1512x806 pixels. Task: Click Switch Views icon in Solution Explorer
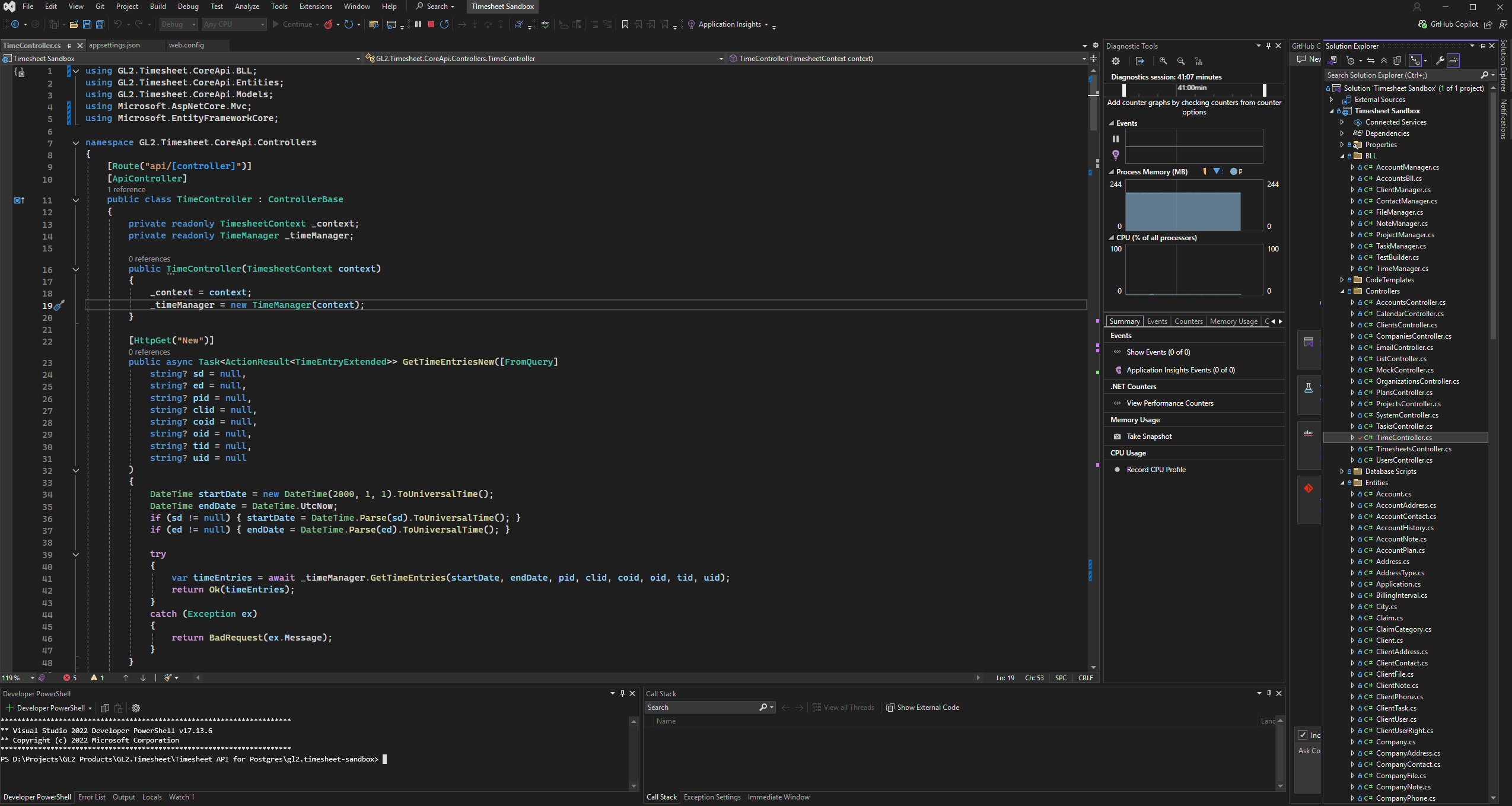pyautogui.click(x=1332, y=60)
